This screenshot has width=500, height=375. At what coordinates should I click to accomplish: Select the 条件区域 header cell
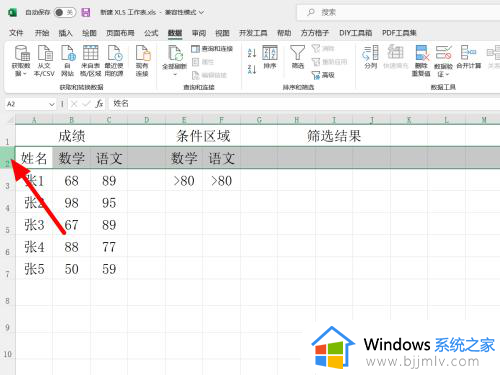pos(203,136)
